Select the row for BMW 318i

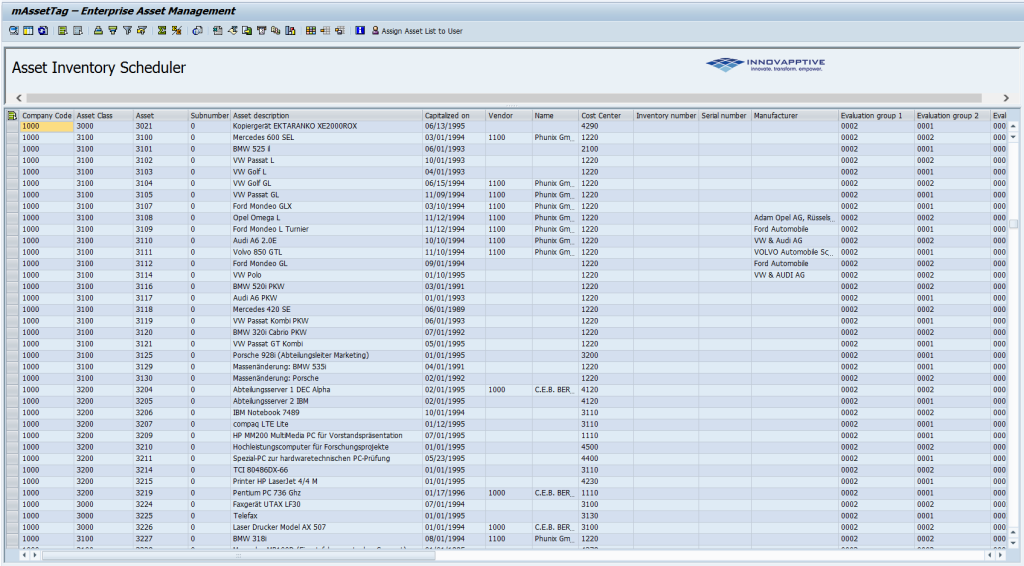(x=12, y=539)
